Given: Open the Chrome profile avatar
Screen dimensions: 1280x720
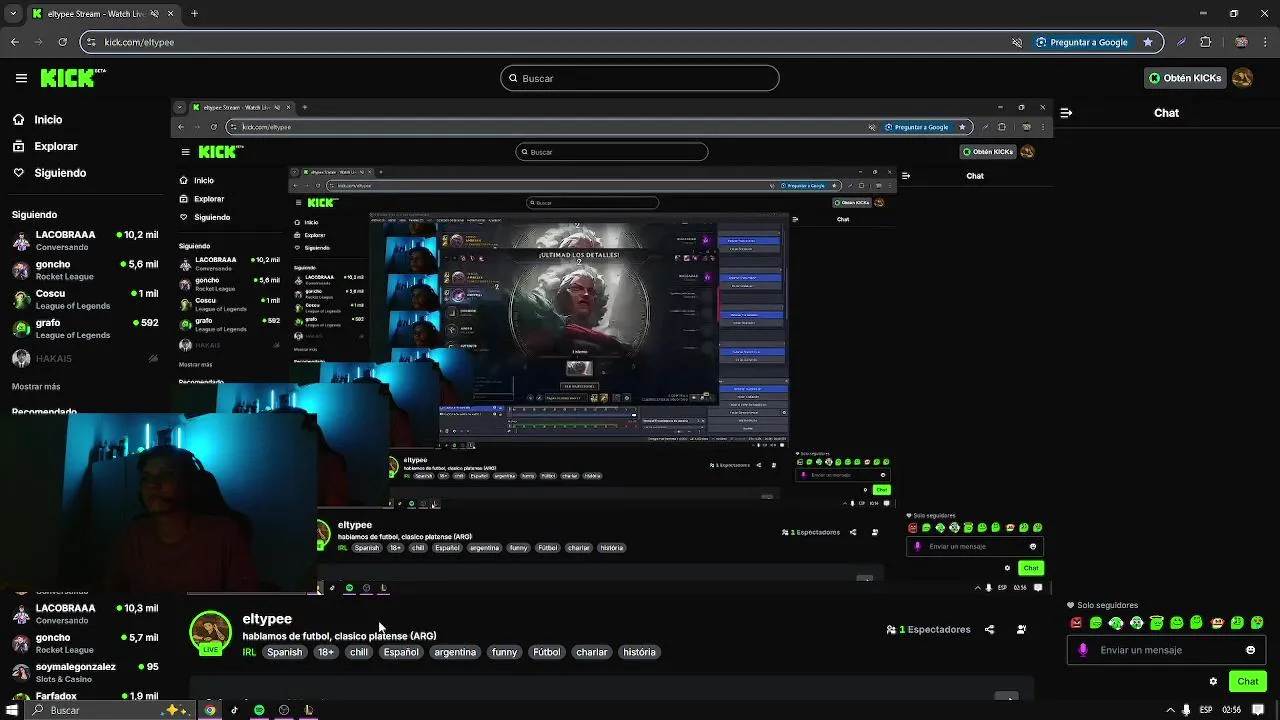Looking at the screenshot, I should click(x=1241, y=42).
